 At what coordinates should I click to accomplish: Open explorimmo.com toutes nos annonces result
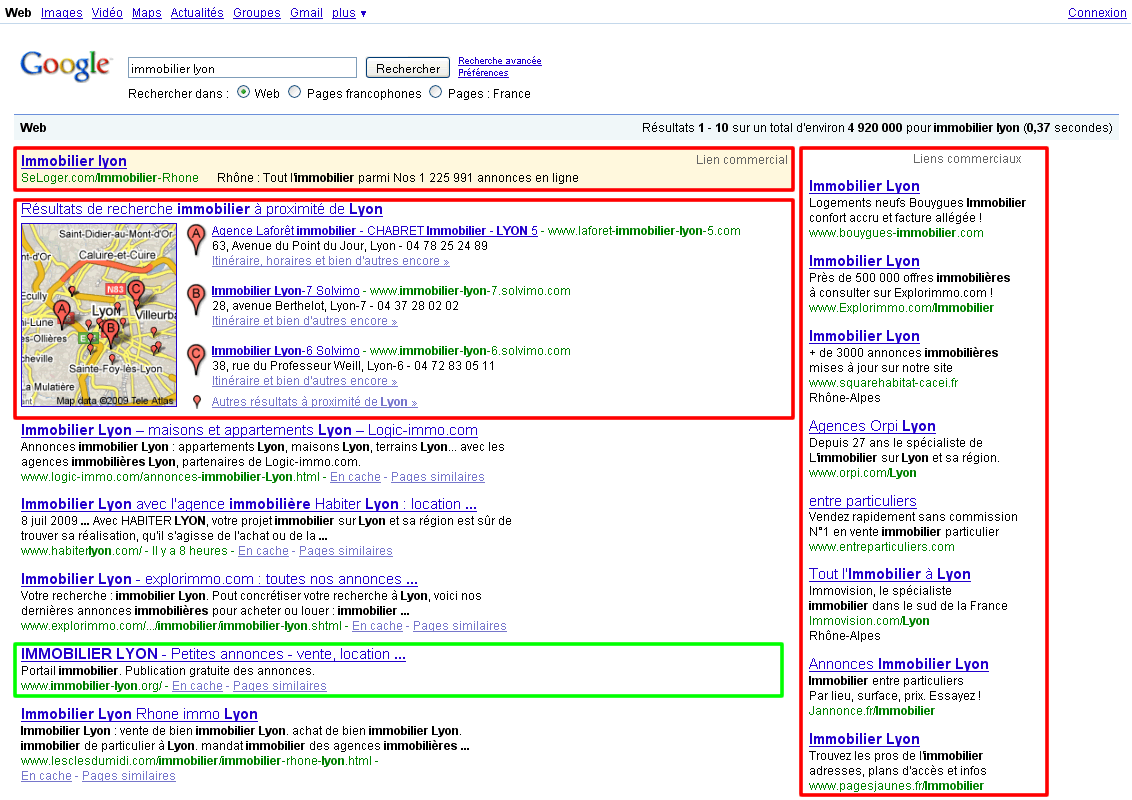coord(219,579)
